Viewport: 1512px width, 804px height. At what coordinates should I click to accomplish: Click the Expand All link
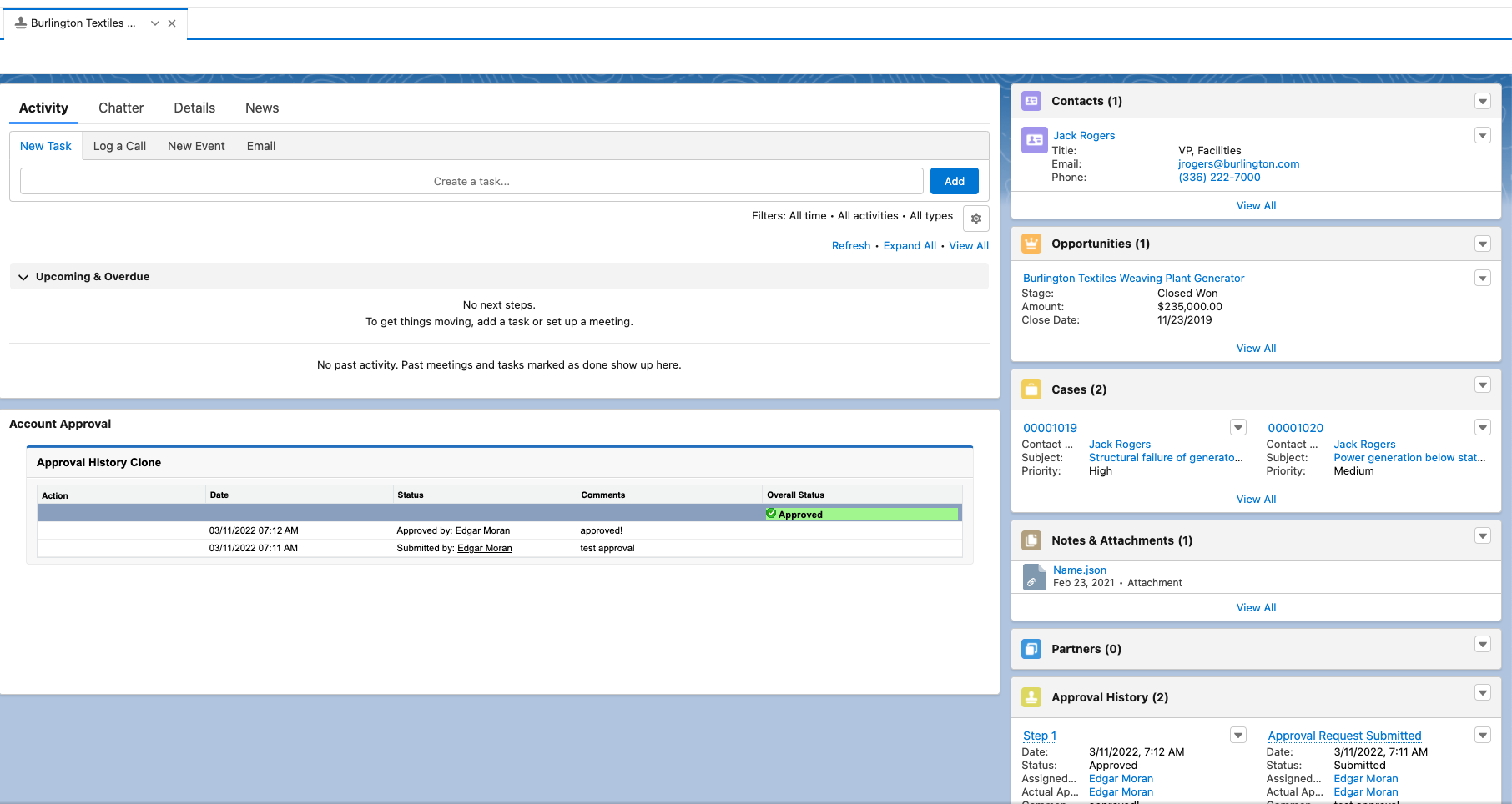910,245
